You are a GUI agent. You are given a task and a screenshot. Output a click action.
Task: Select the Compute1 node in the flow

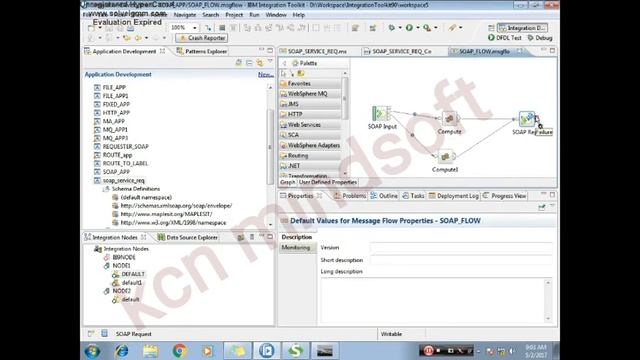445,156
